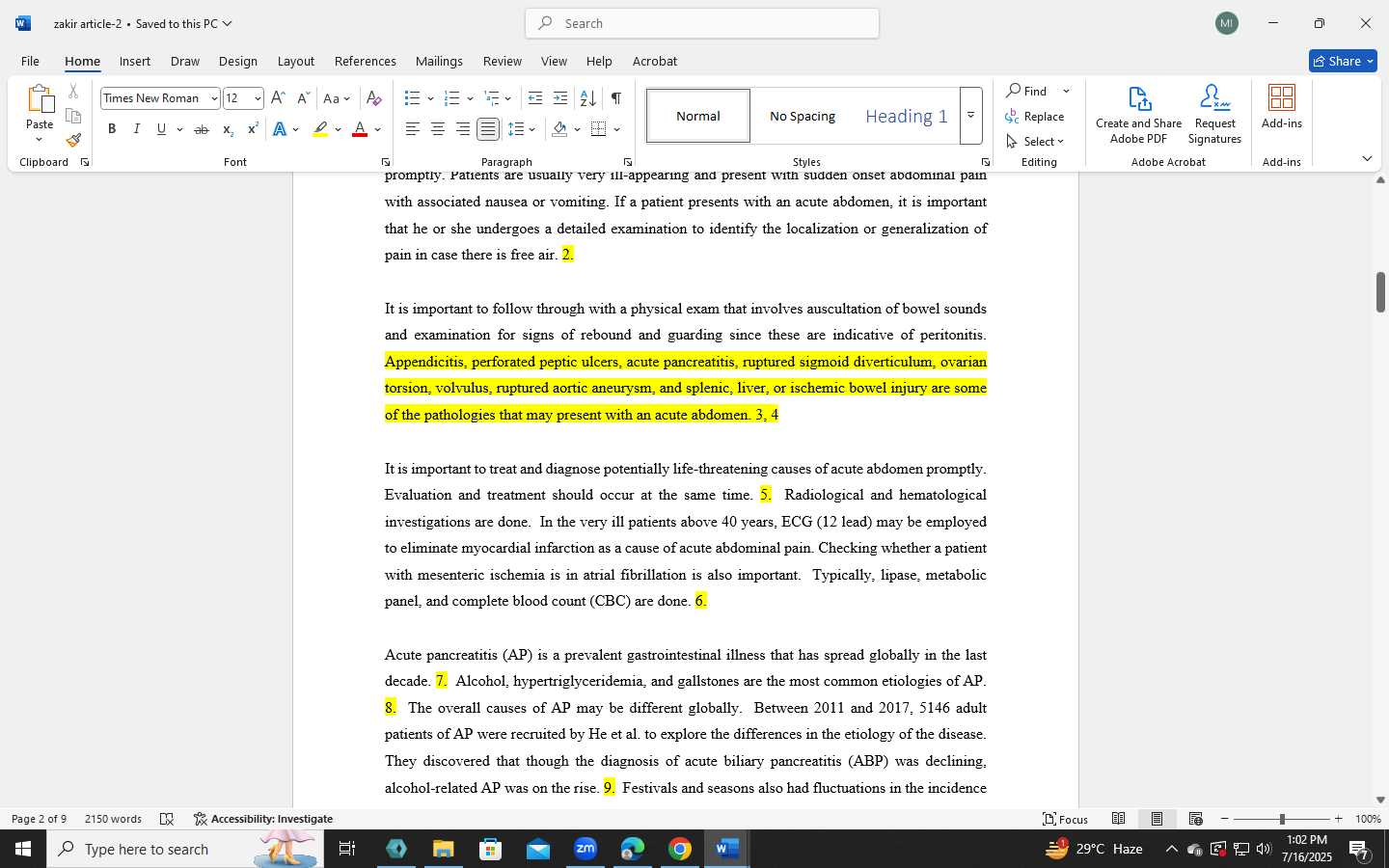This screenshot has width=1389, height=868.
Task: Shrink font size with smaller A icon
Action: tap(303, 98)
